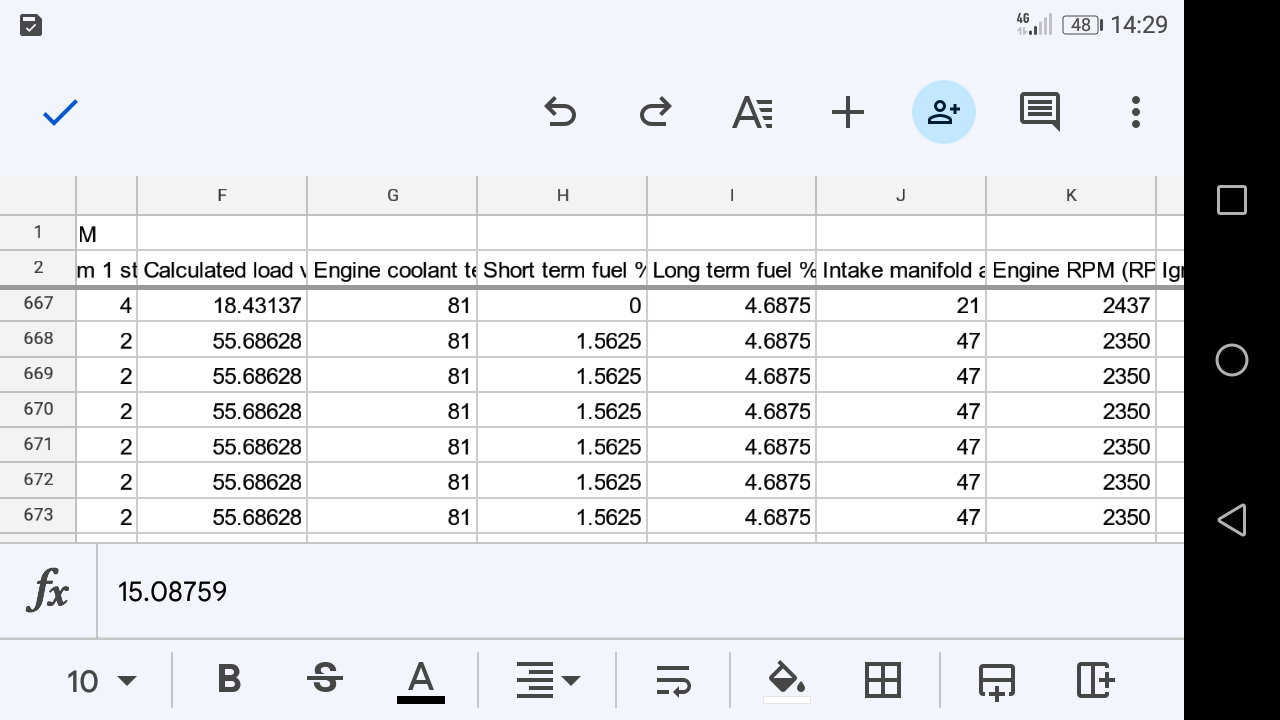Select the 'Engine coolant' header cell
The image size is (1280, 720).
point(392,269)
